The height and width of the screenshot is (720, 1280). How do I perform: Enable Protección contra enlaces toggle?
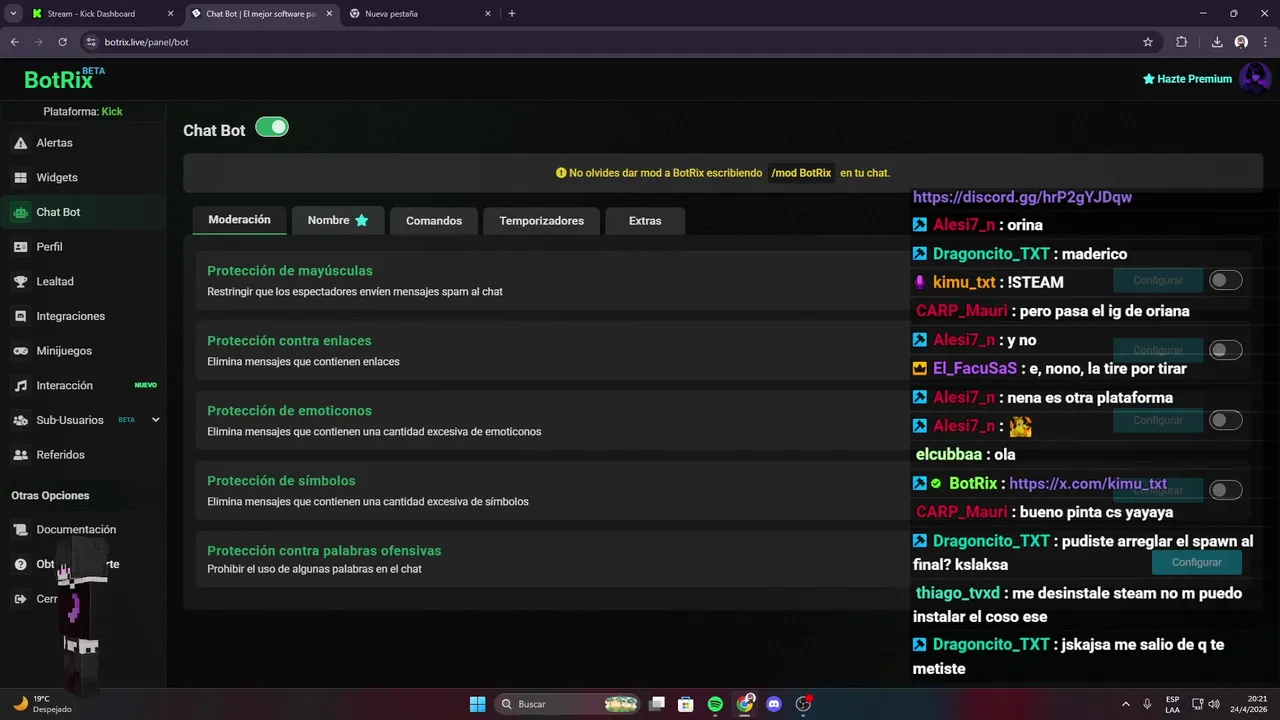(x=1226, y=350)
